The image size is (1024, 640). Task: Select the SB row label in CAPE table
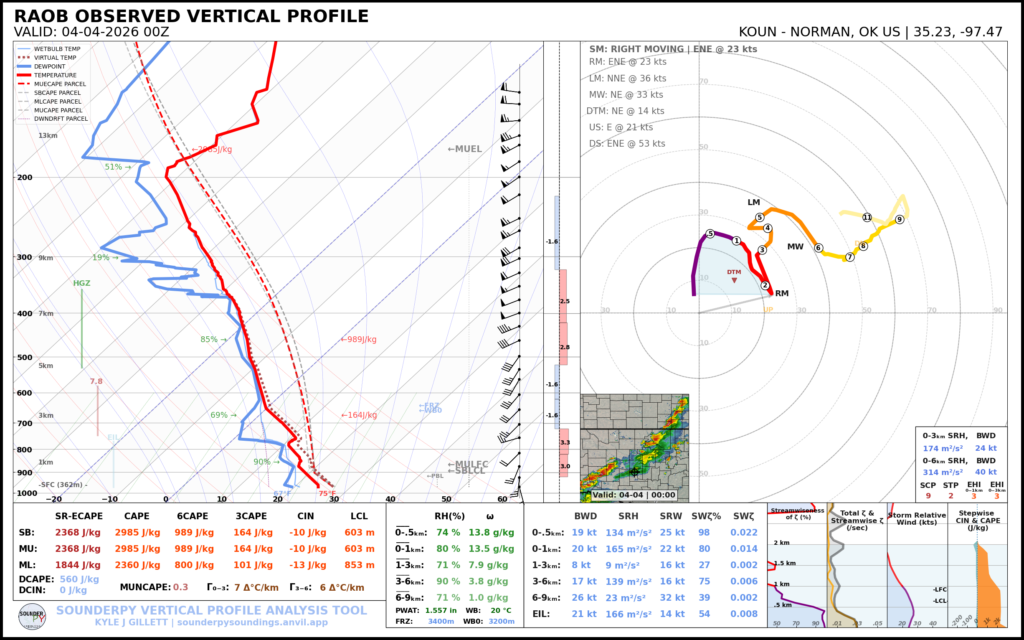click(27, 532)
